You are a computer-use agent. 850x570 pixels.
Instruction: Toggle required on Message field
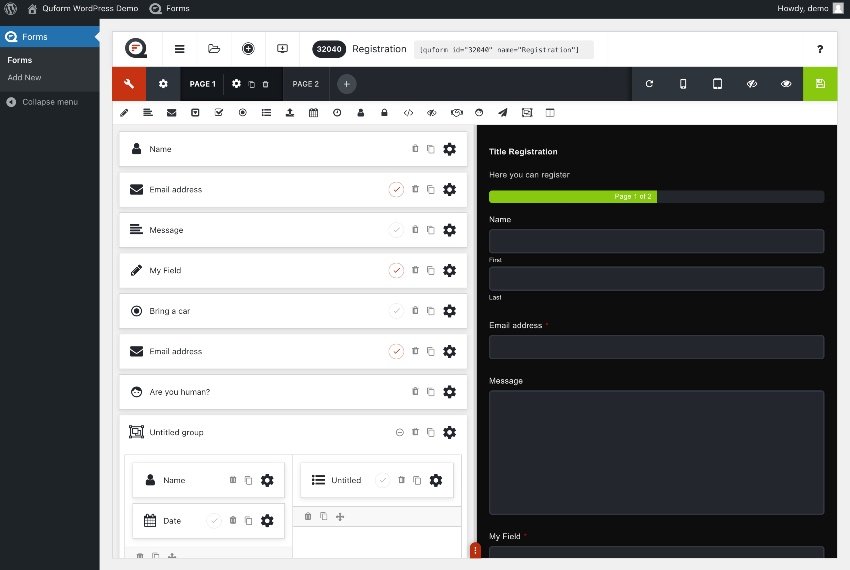pyautogui.click(x=396, y=230)
